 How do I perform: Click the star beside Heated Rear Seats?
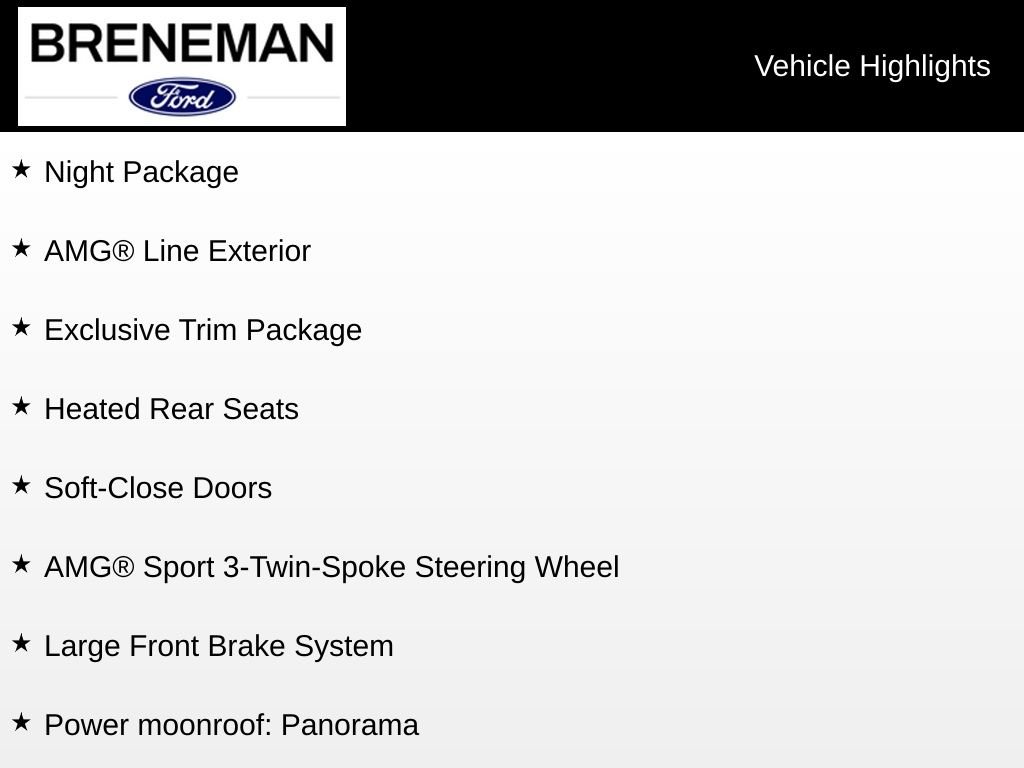22,406
